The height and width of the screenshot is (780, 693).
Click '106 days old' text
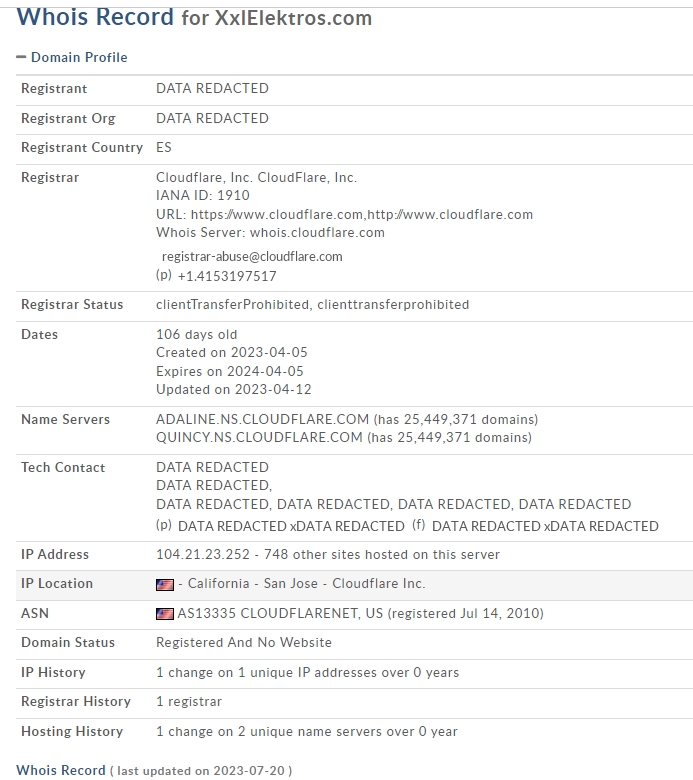tap(197, 335)
